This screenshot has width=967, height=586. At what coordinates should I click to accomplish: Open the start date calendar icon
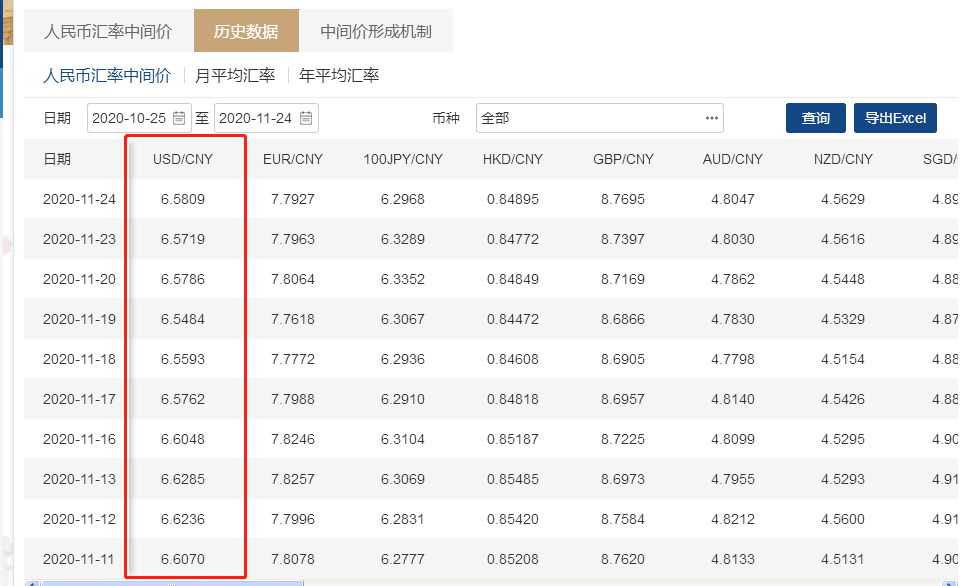179,118
